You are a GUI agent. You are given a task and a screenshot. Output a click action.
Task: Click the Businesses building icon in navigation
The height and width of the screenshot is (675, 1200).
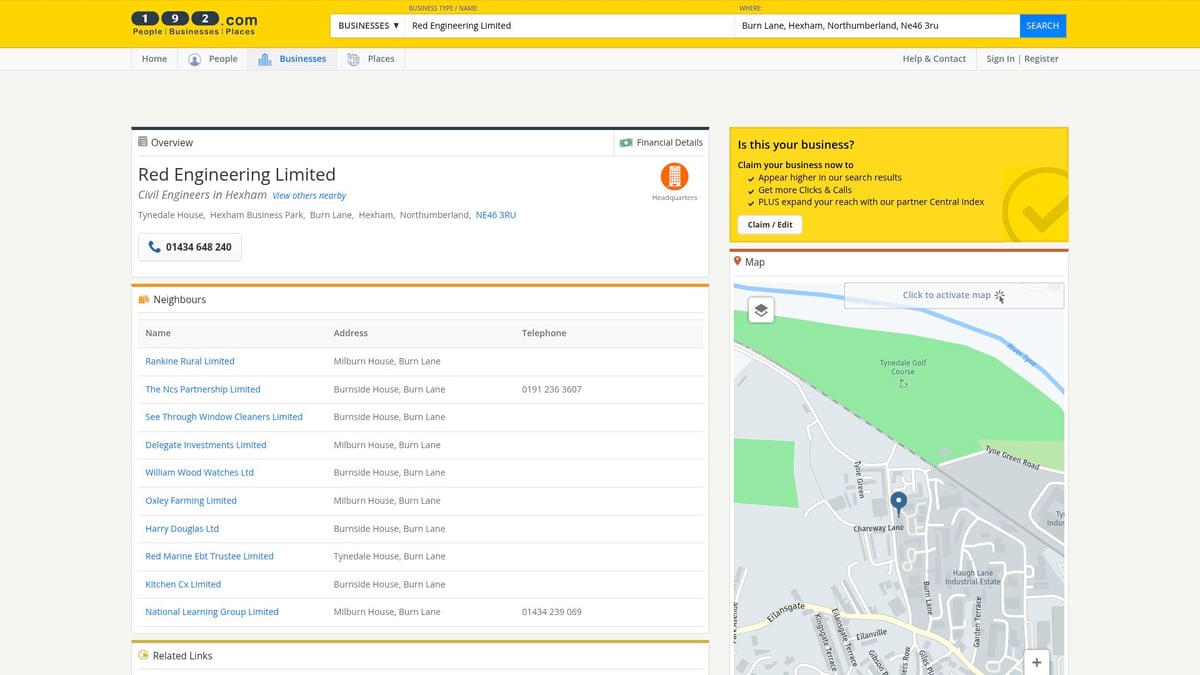pyautogui.click(x=265, y=59)
